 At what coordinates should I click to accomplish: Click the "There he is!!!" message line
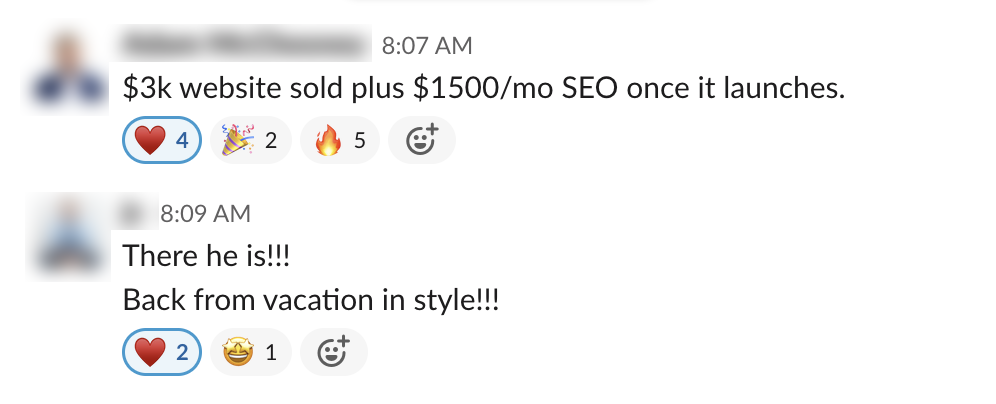207,256
